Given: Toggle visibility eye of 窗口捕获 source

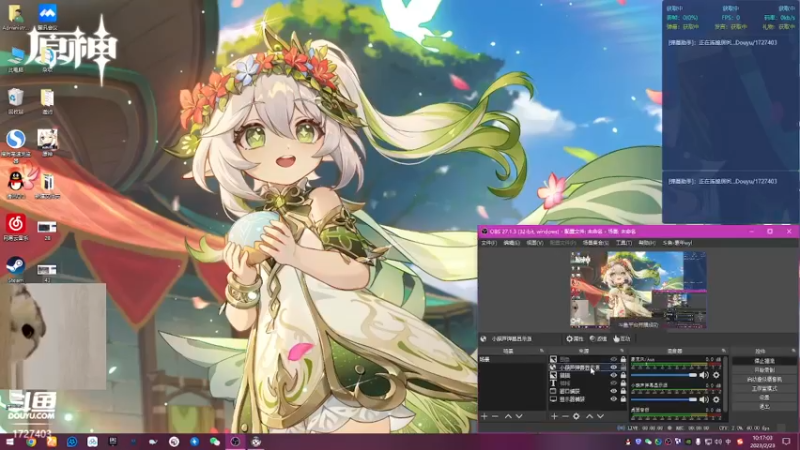Looking at the screenshot, I should tap(614, 391).
